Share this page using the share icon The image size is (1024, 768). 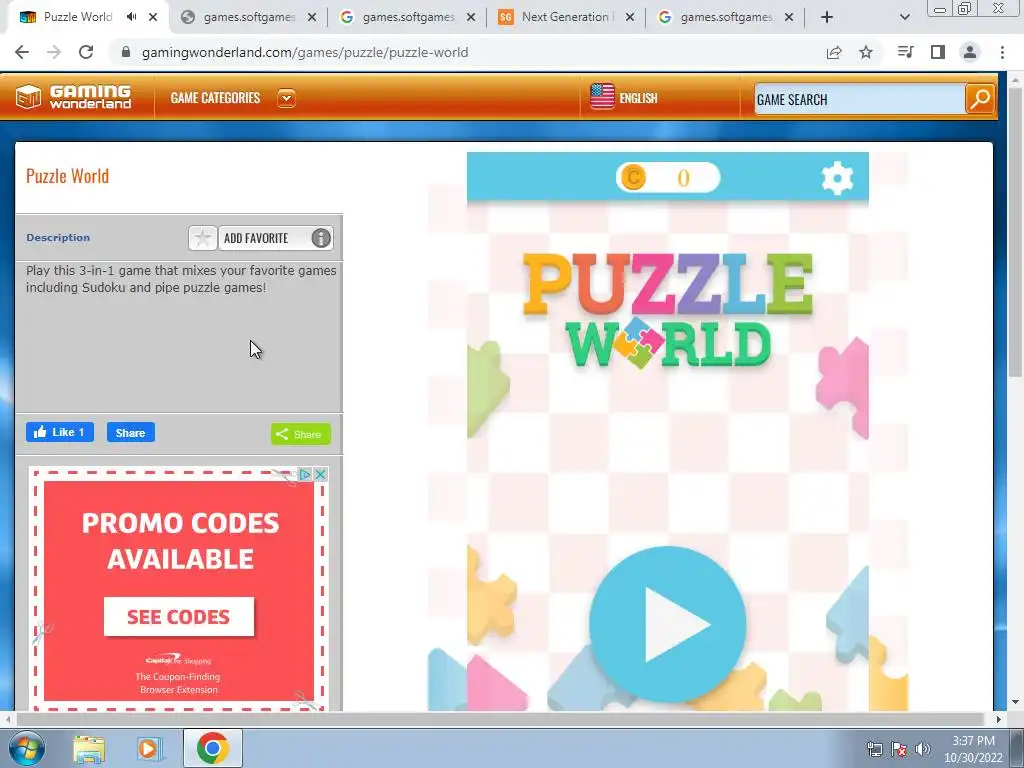(834, 52)
